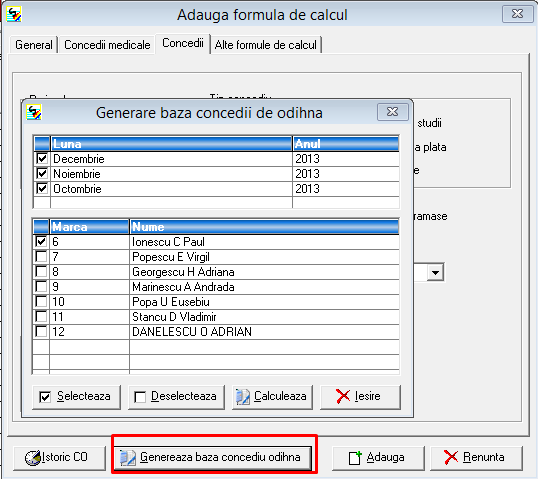The image size is (538, 479).
Task: Switch to the Concedii medicale tab
Action: click(107, 45)
